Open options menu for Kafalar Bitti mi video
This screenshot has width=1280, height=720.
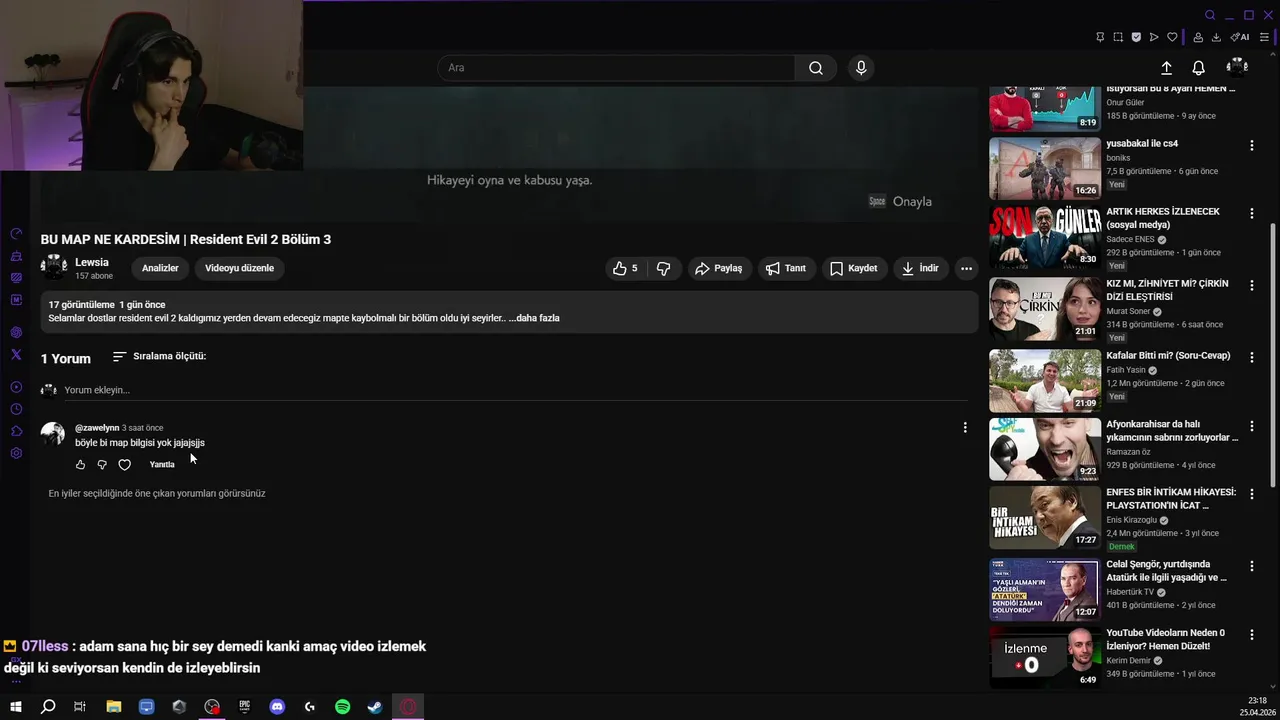pos(1251,357)
